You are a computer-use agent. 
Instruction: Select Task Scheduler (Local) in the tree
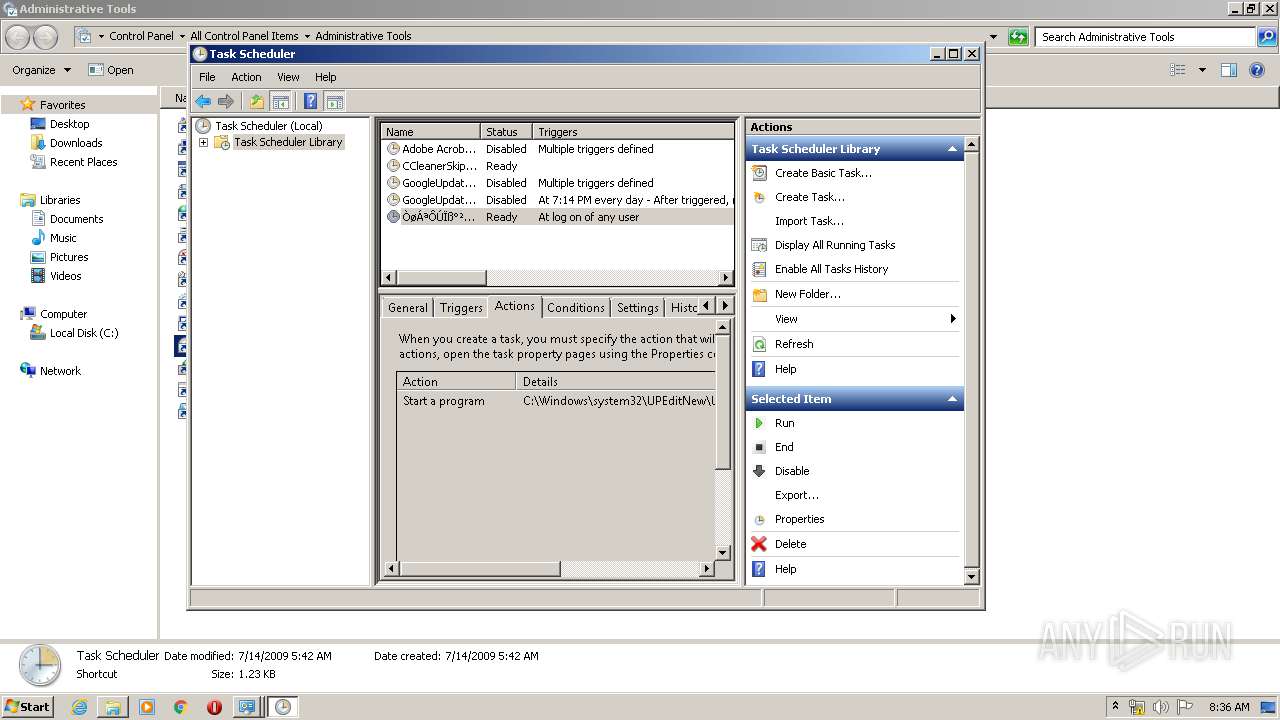(268, 126)
